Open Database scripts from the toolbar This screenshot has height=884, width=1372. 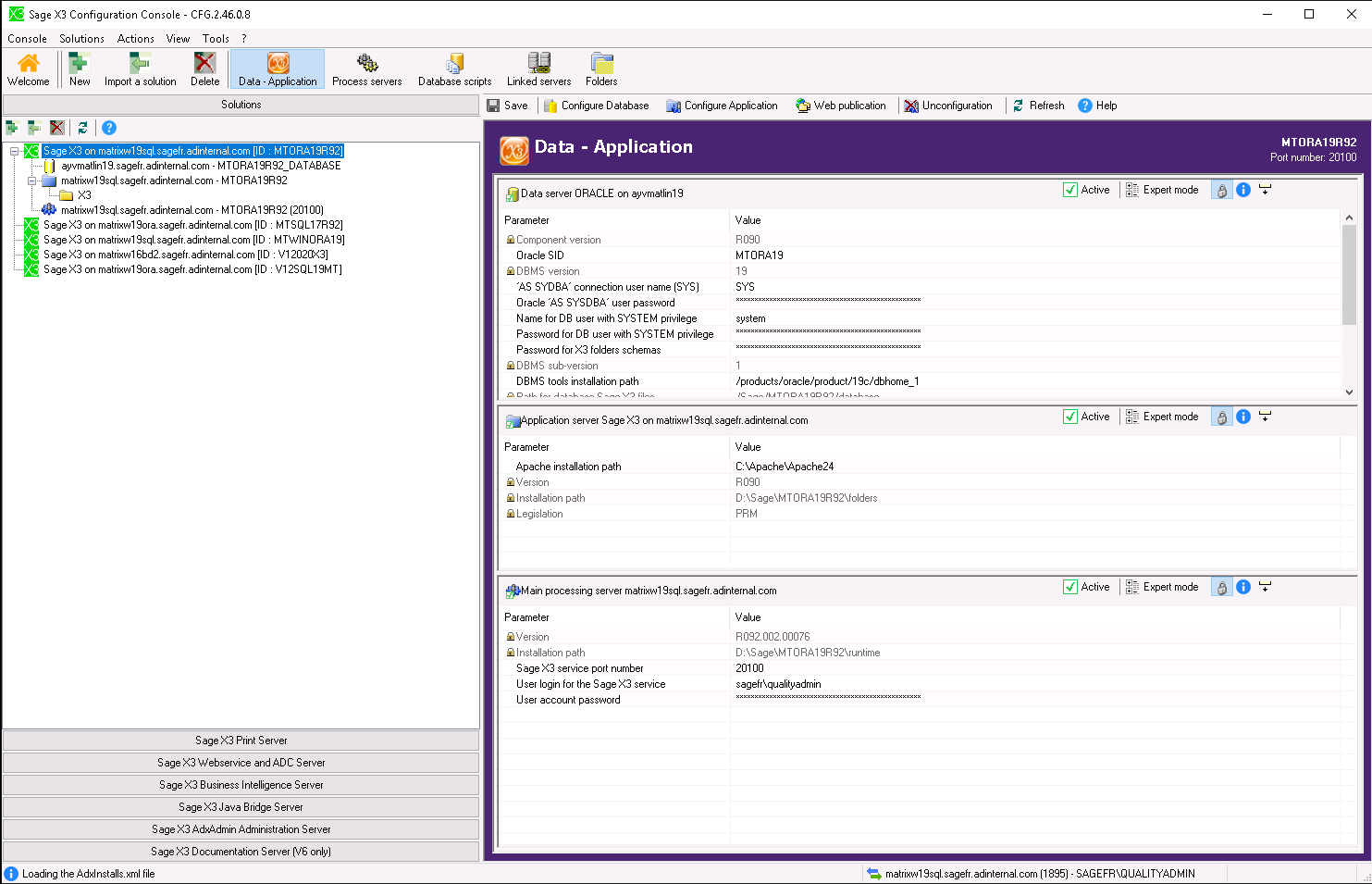pos(454,69)
